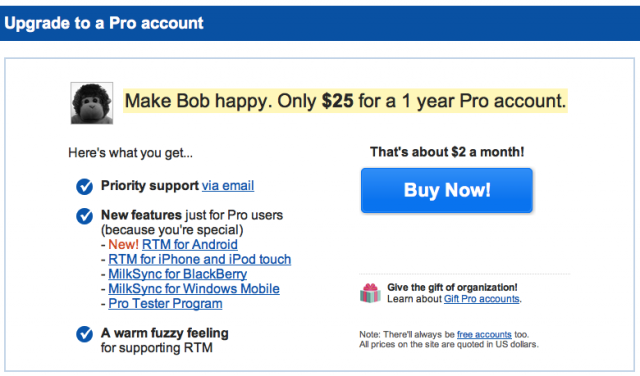Click checkmark icon beside Priority support
The height and width of the screenshot is (376, 640).
pos(84,187)
